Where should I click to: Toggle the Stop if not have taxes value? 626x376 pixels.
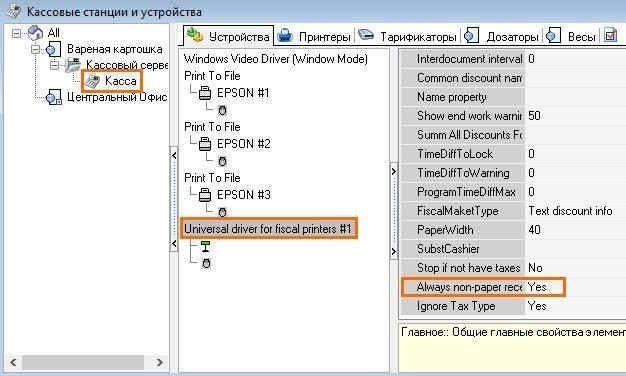(575, 268)
